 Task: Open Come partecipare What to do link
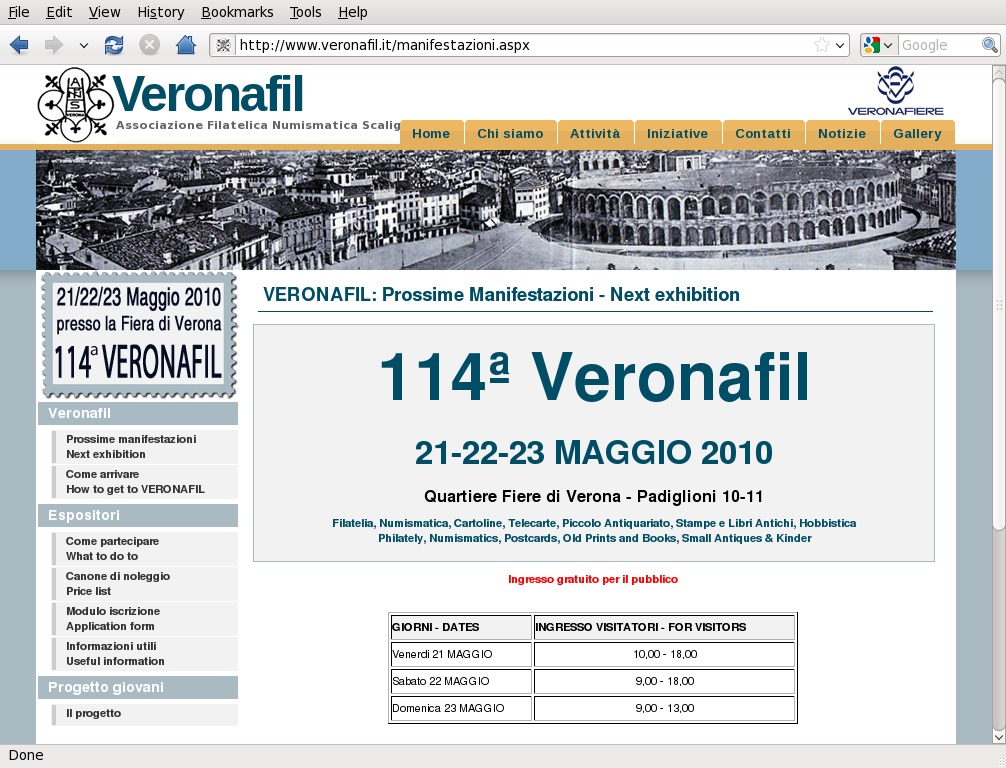coord(145,549)
